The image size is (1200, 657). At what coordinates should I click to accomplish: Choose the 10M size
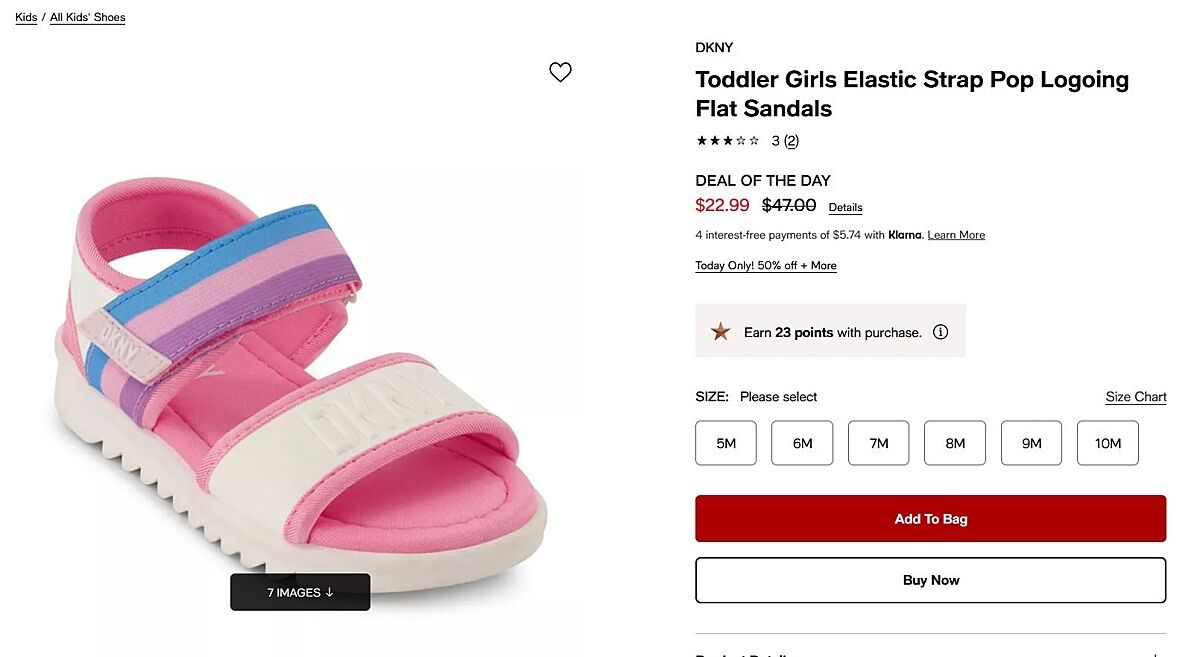[1108, 443]
